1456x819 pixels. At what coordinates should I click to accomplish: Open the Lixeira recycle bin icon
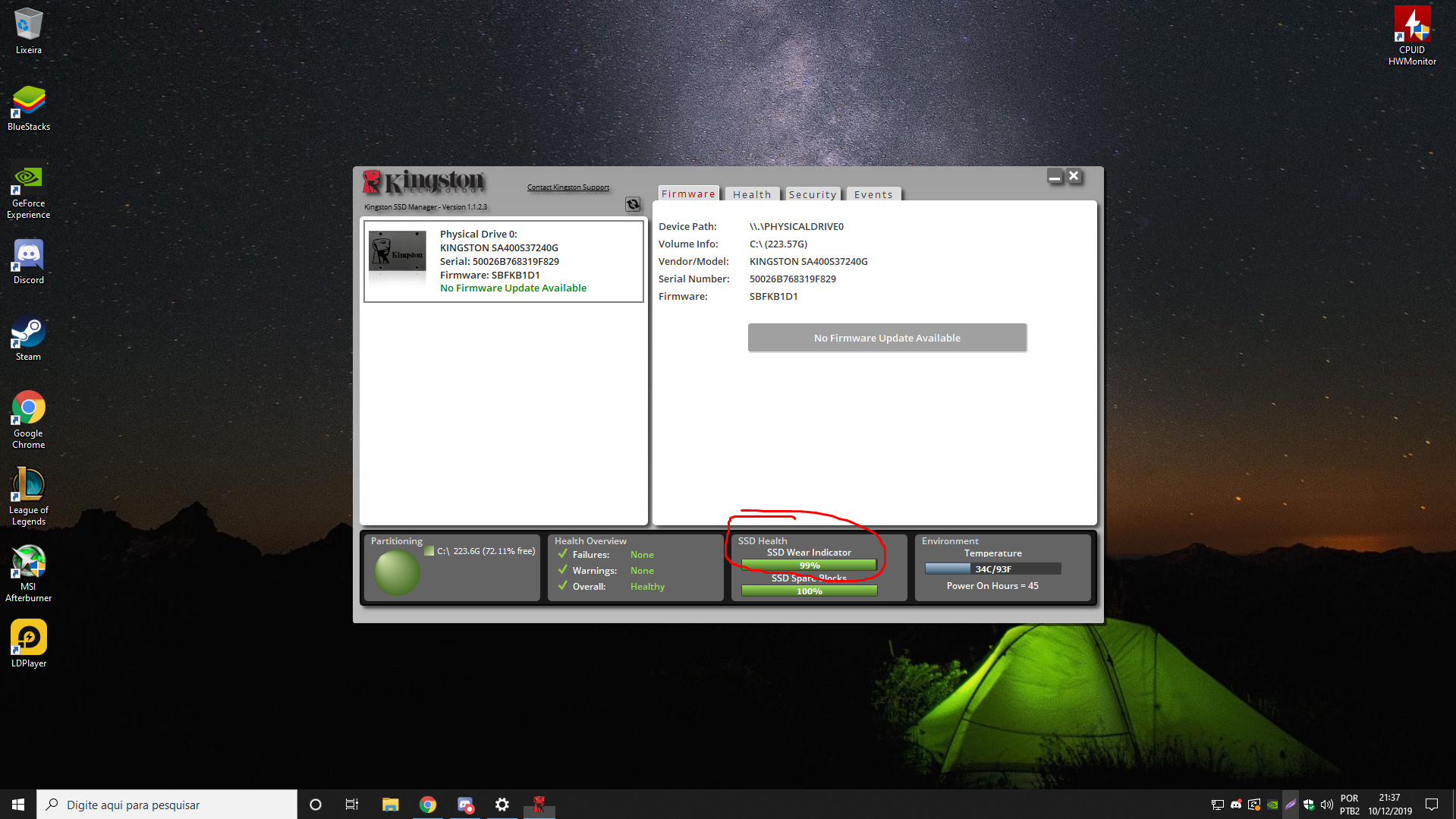29,31
